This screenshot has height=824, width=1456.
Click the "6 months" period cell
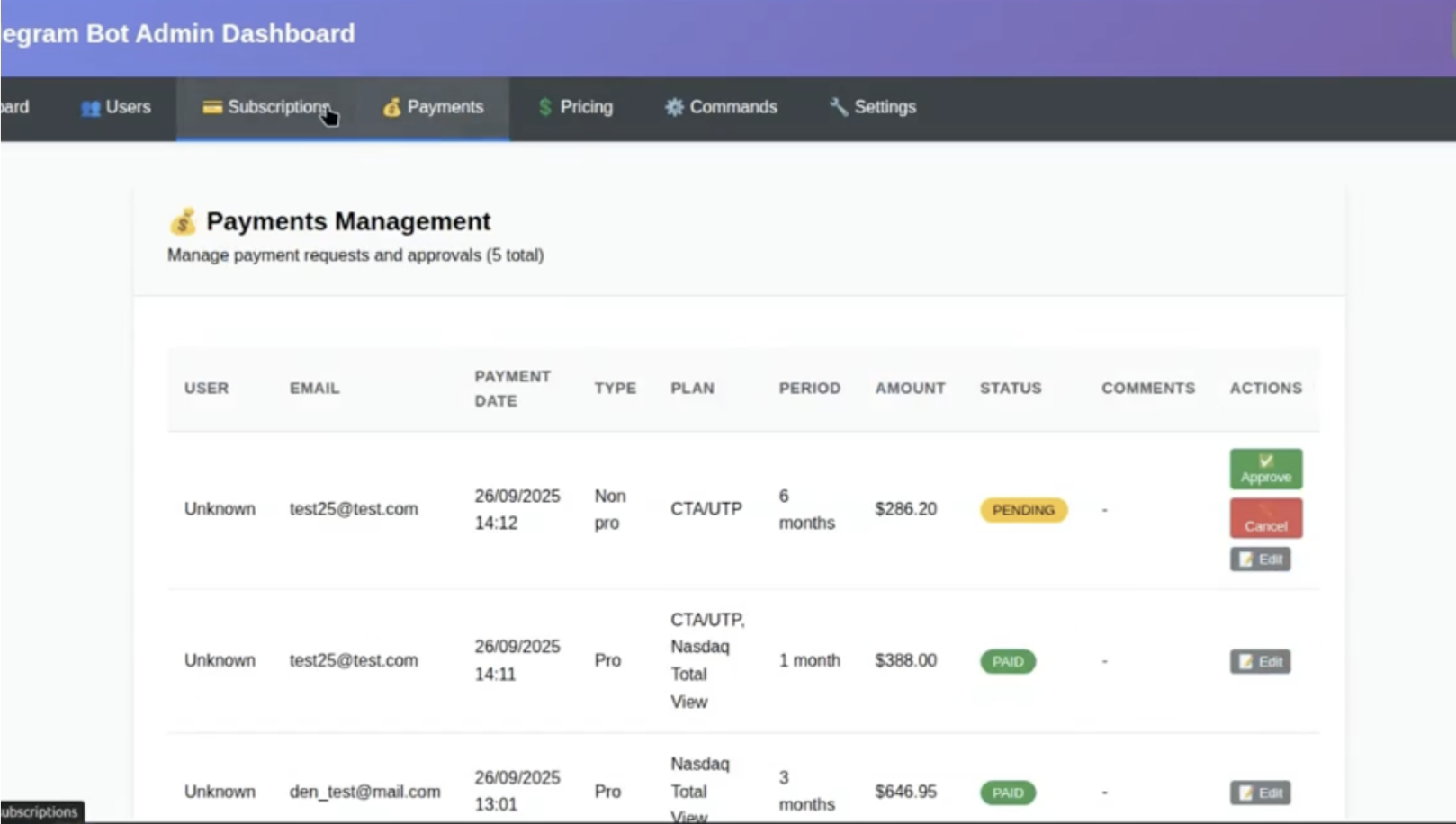[x=806, y=509]
